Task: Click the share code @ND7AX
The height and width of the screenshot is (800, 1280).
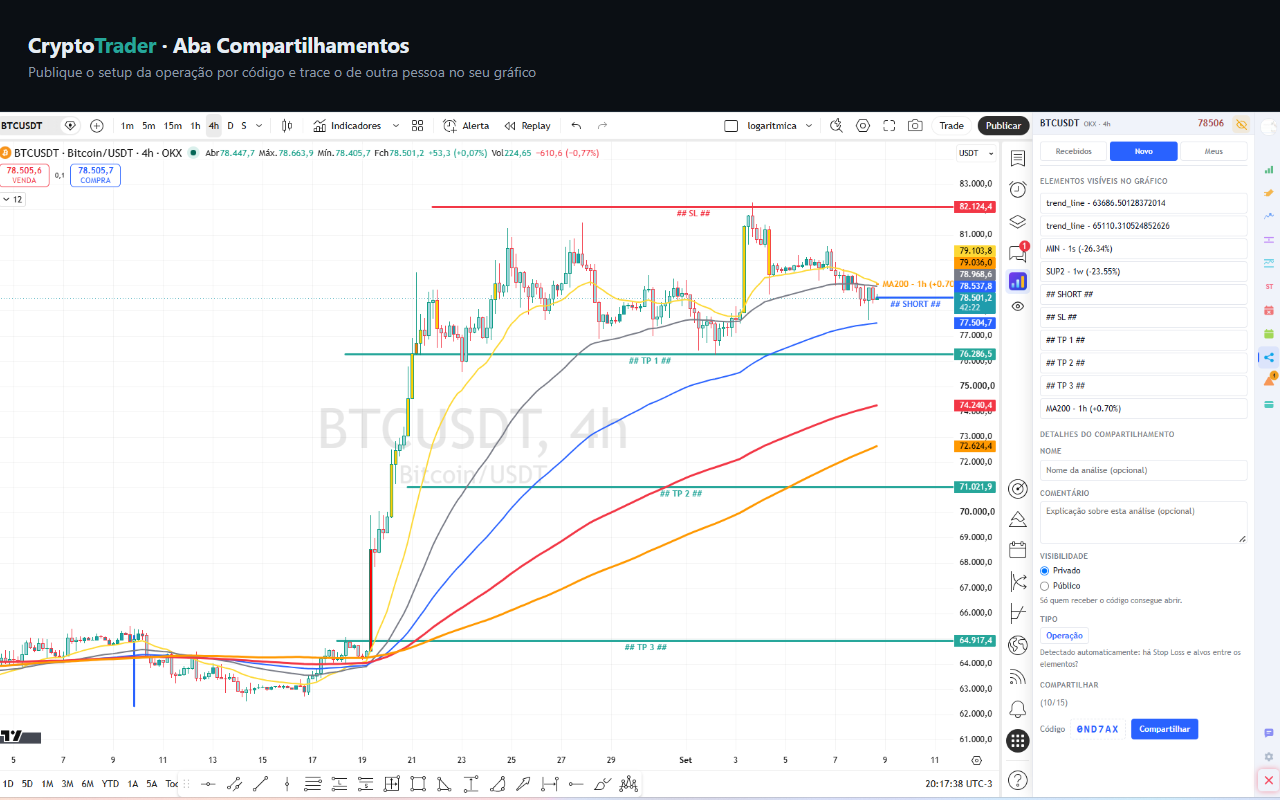Action: tap(1098, 729)
